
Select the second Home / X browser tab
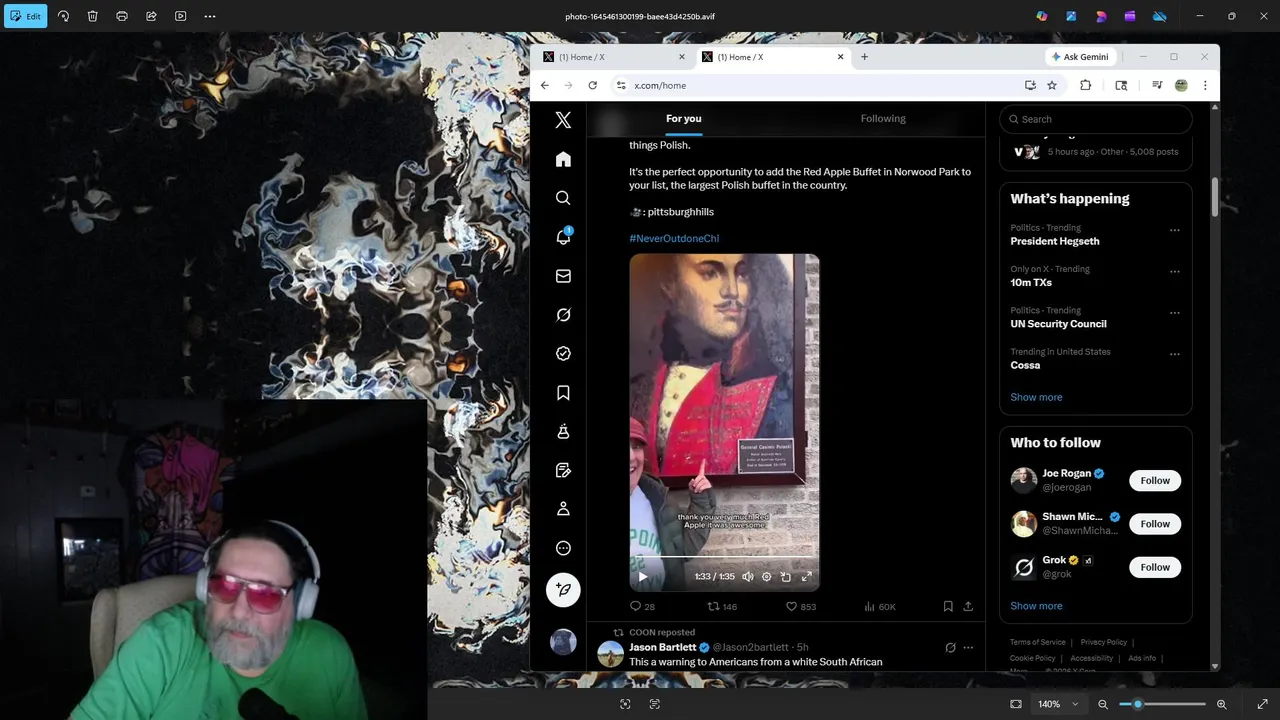(x=772, y=57)
